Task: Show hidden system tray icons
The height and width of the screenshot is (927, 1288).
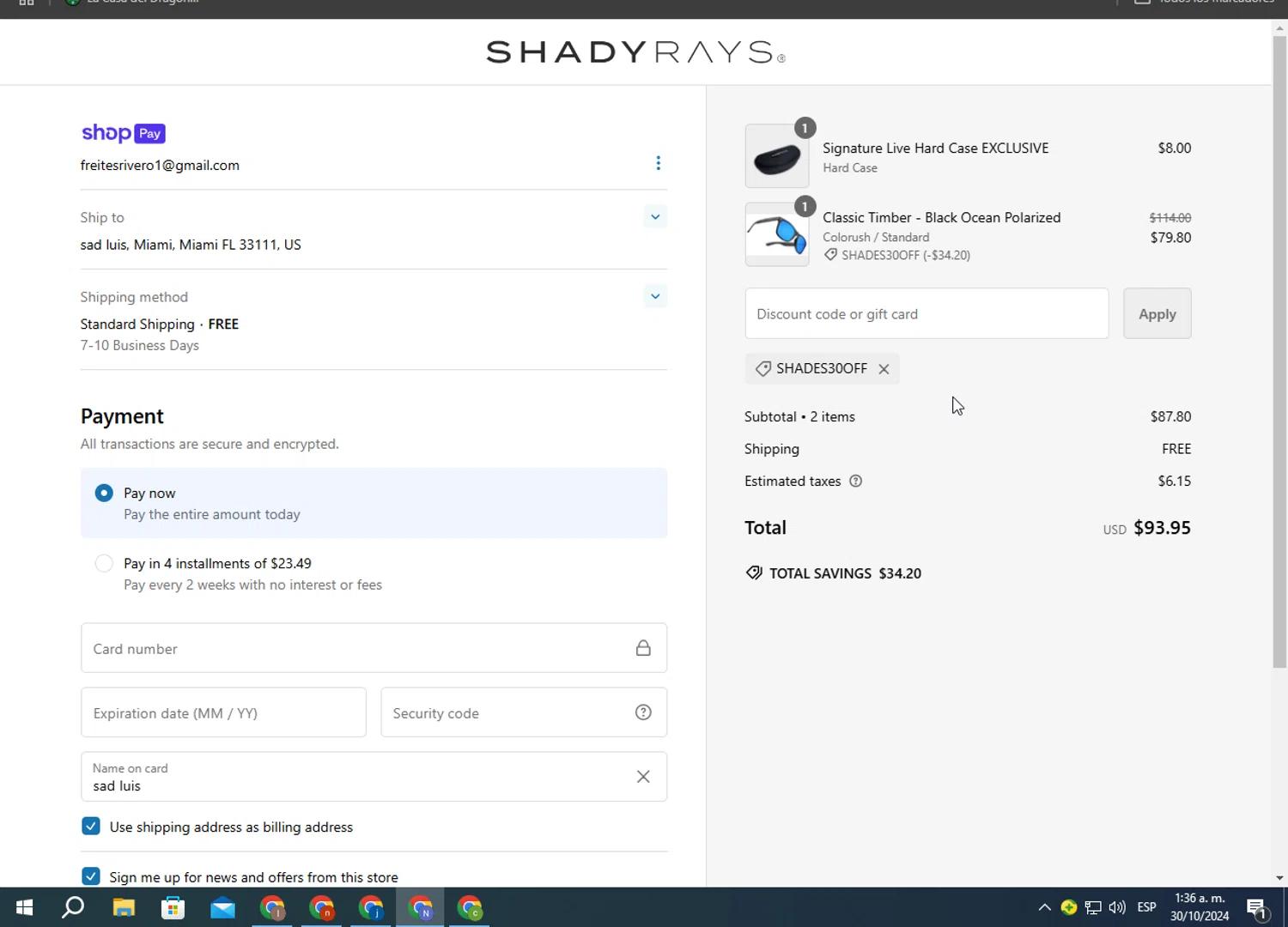Action: pos(1044,907)
